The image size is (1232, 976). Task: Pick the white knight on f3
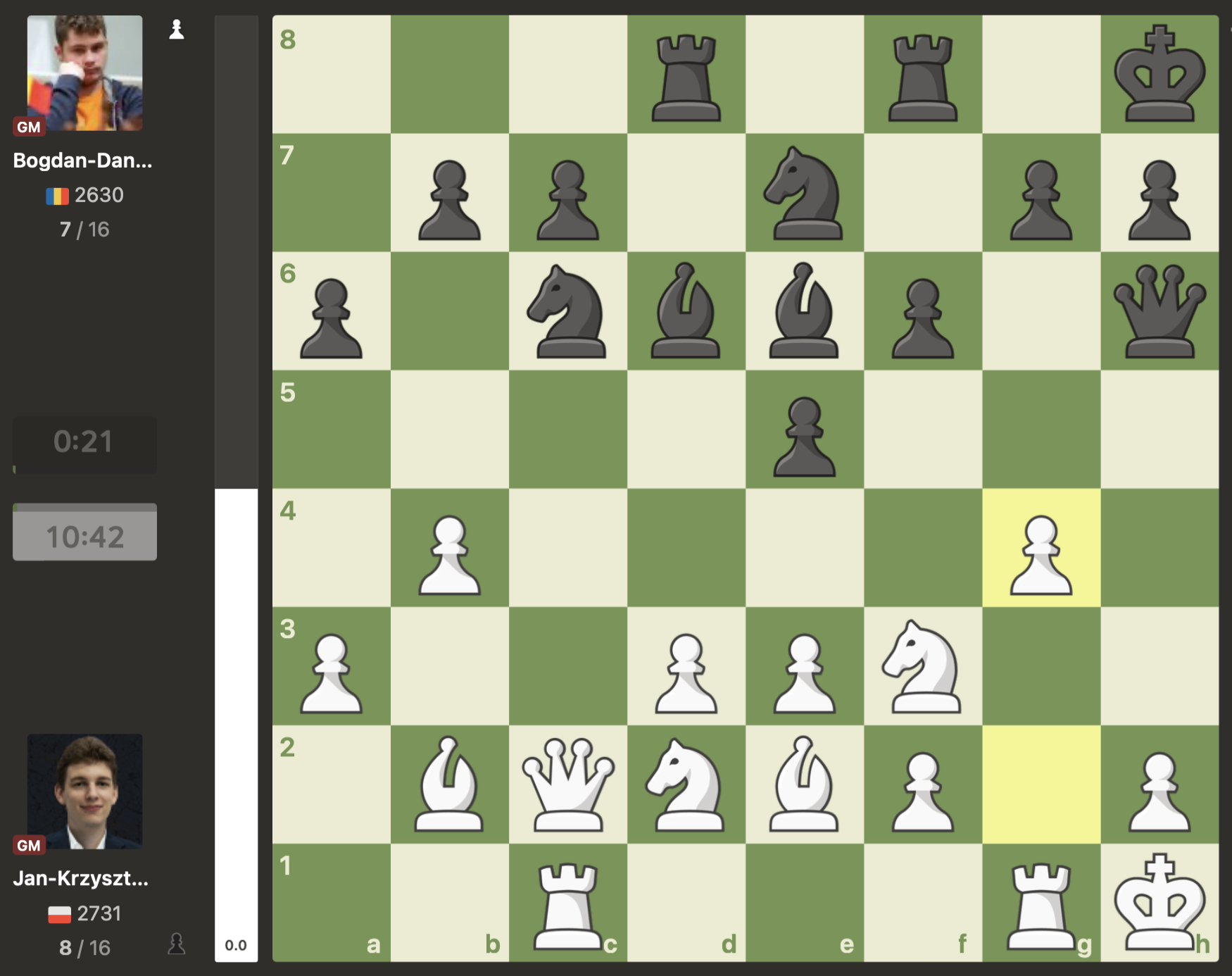click(x=922, y=666)
